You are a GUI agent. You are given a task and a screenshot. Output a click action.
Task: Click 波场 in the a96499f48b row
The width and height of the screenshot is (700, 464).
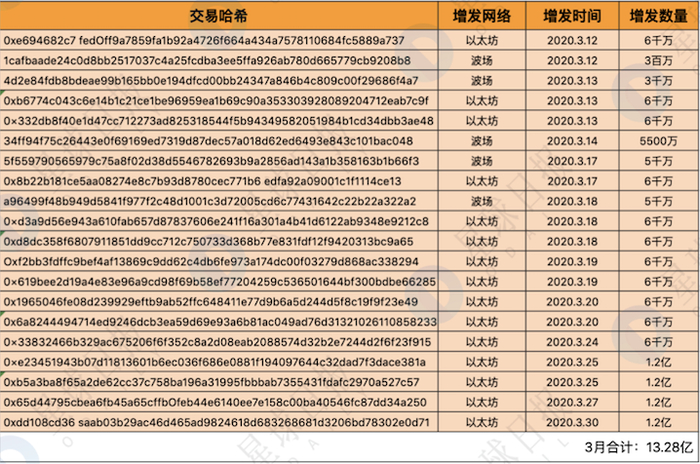coord(482,201)
